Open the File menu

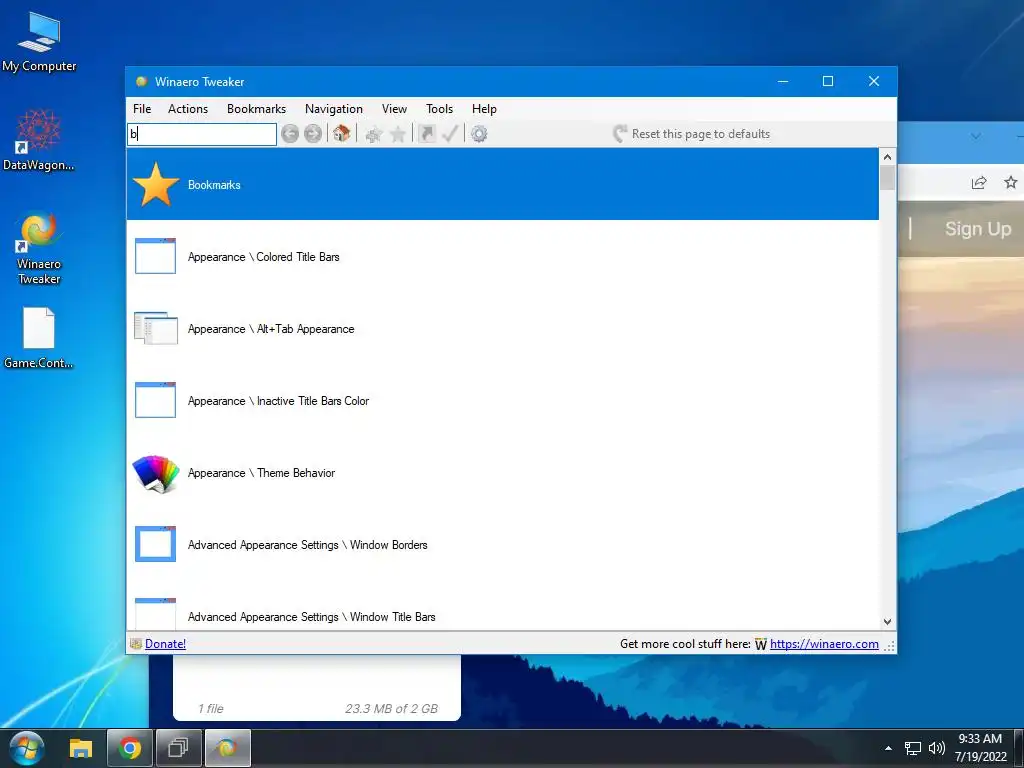(142, 109)
